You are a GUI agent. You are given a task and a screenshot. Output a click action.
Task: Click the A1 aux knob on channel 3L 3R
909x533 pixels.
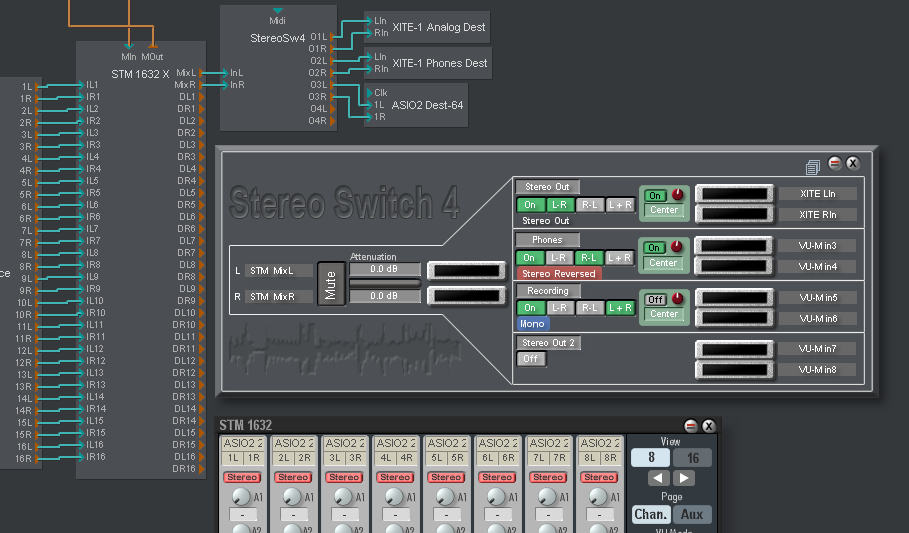[343, 496]
